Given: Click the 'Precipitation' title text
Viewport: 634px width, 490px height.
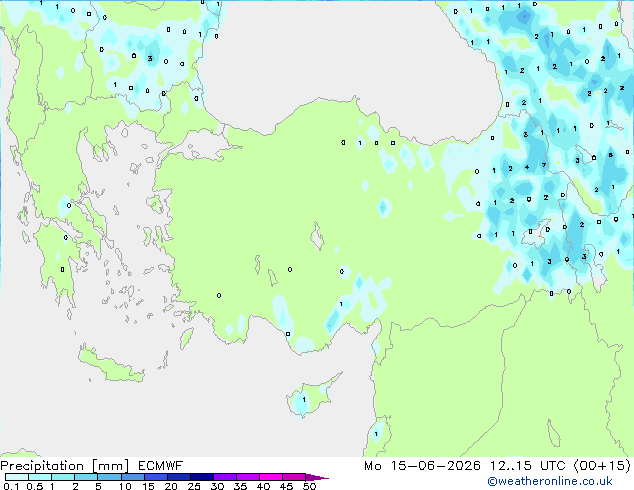Looking at the screenshot, I should (42, 466).
